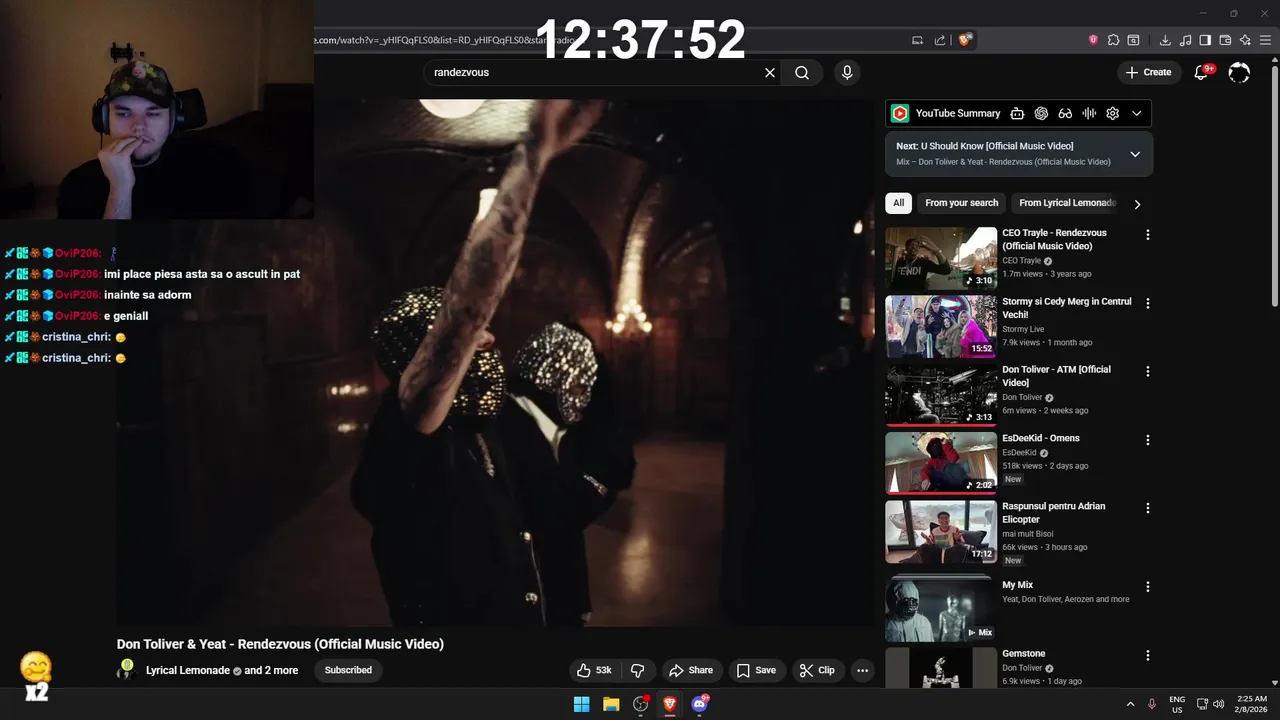
Task: Toggle the browser sidebar panel
Action: pyautogui.click(x=1205, y=40)
